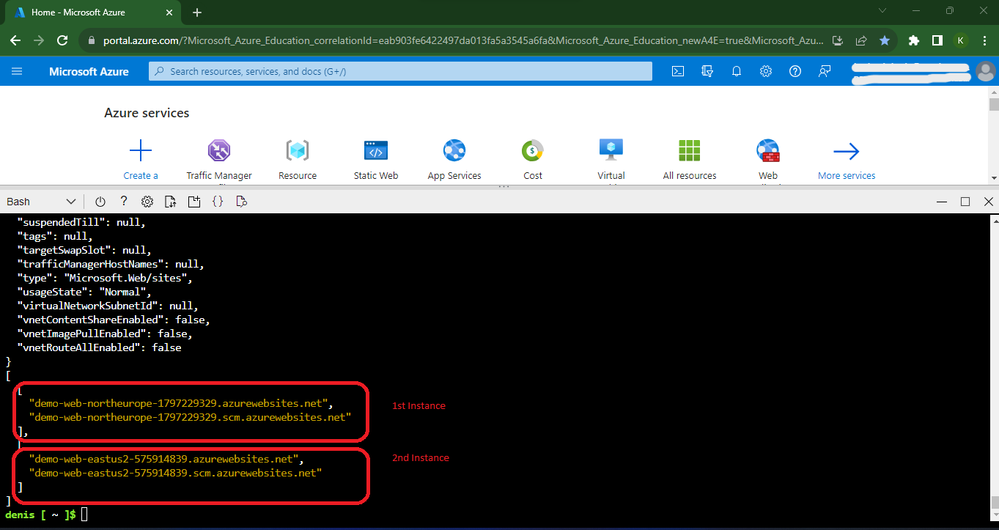Image resolution: width=999 pixels, height=530 pixels.
Task: Open Cloud Shell help question mark
Action: [x=124, y=201]
